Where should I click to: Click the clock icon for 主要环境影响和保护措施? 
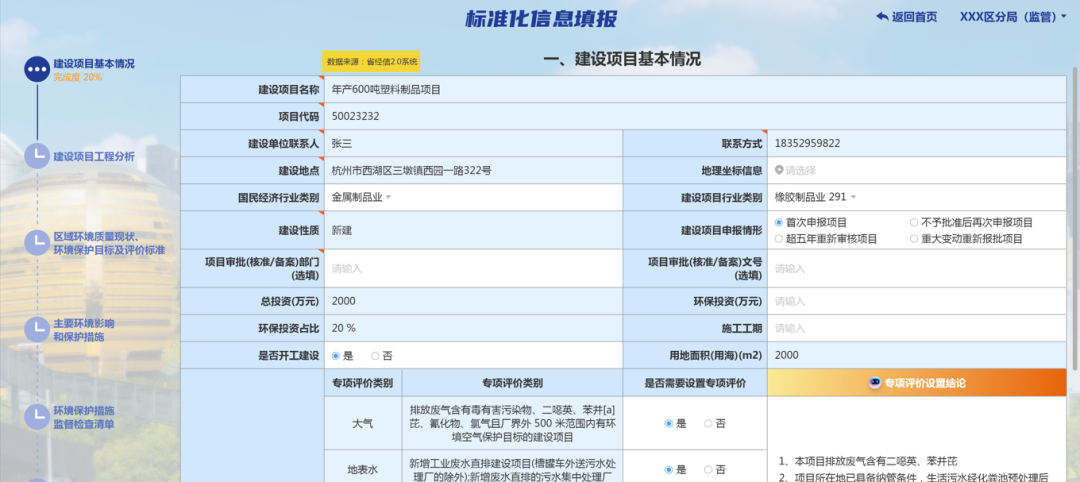(37, 330)
